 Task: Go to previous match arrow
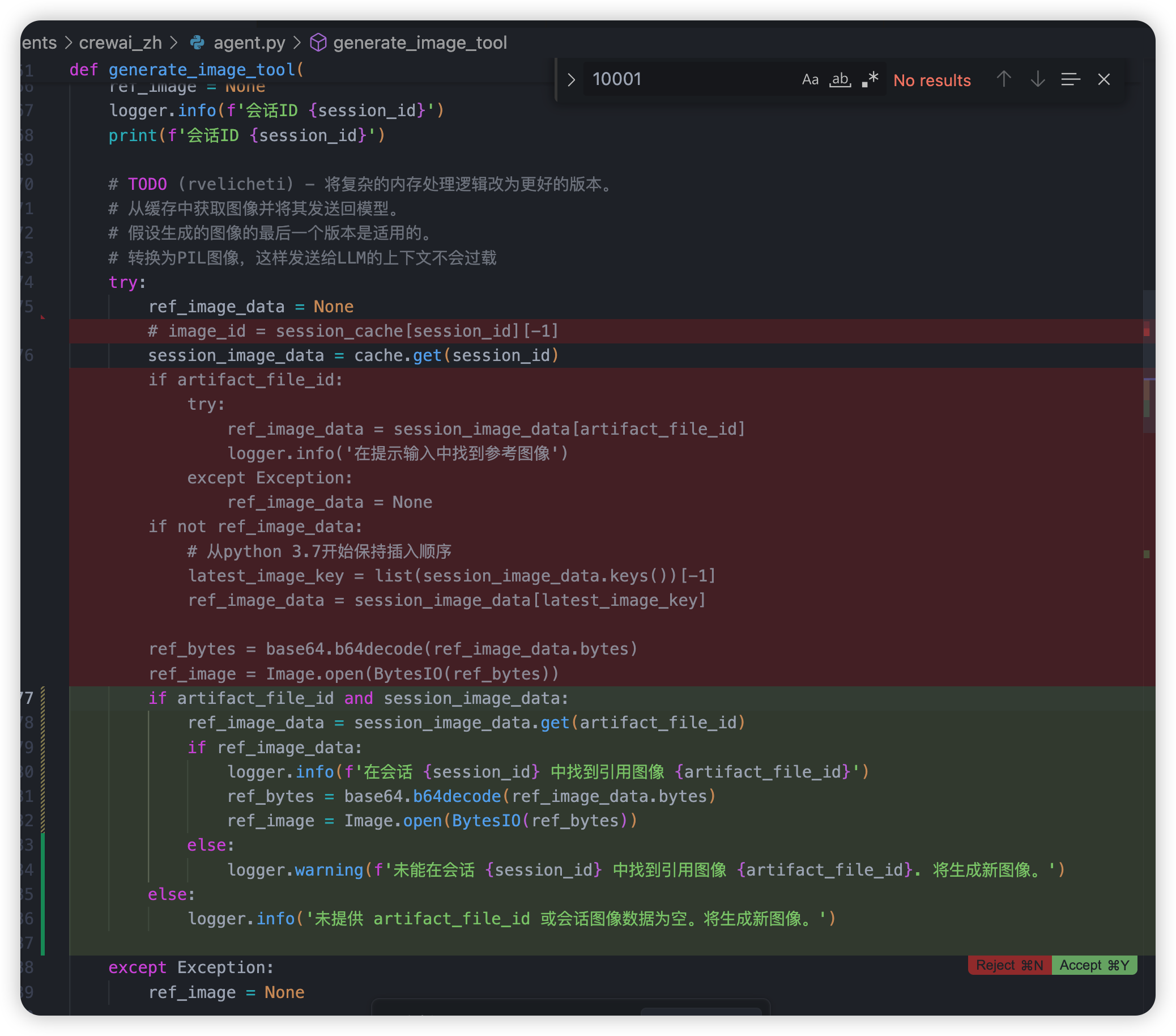tap(1004, 79)
